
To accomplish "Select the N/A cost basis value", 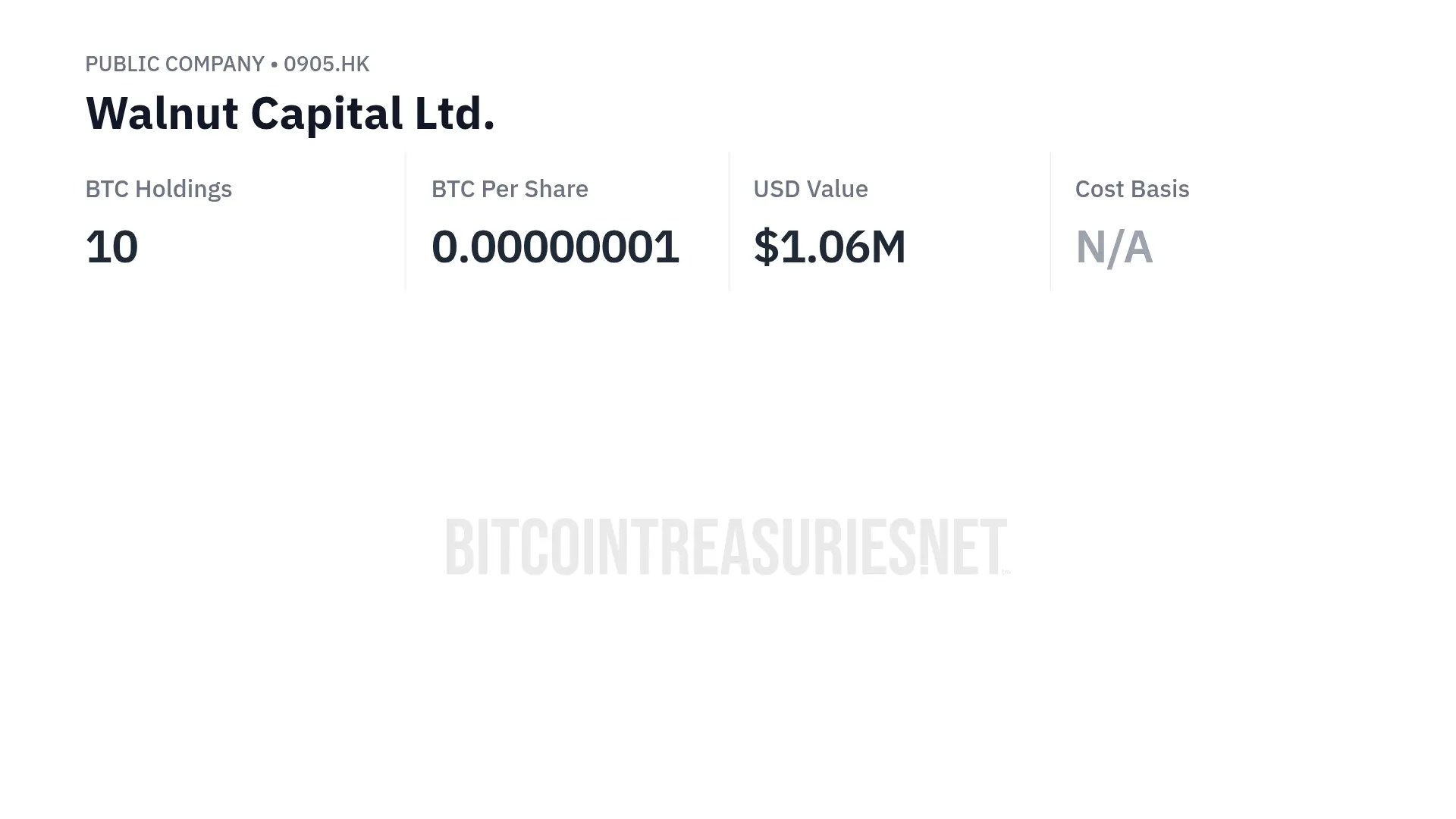I will click(1114, 247).
